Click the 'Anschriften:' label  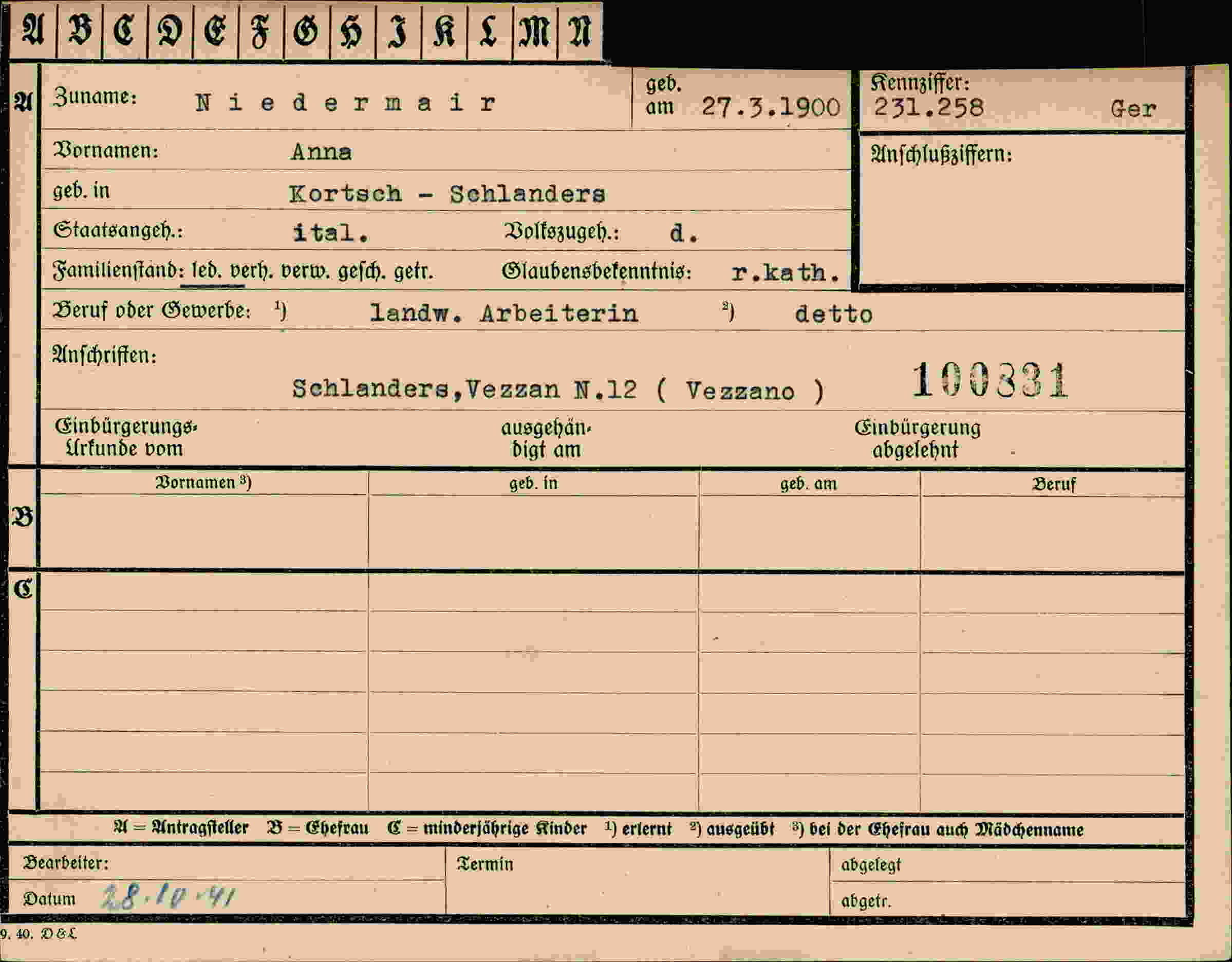(104, 356)
